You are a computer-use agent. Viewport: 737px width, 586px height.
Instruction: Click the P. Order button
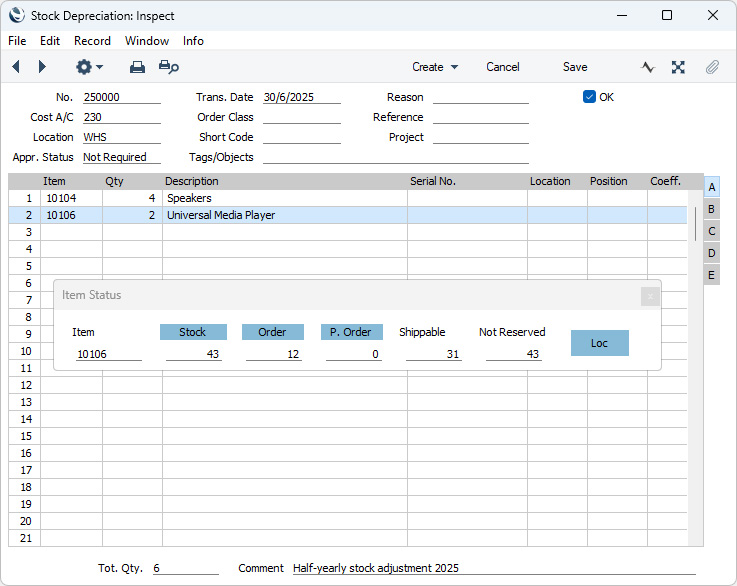[352, 332]
